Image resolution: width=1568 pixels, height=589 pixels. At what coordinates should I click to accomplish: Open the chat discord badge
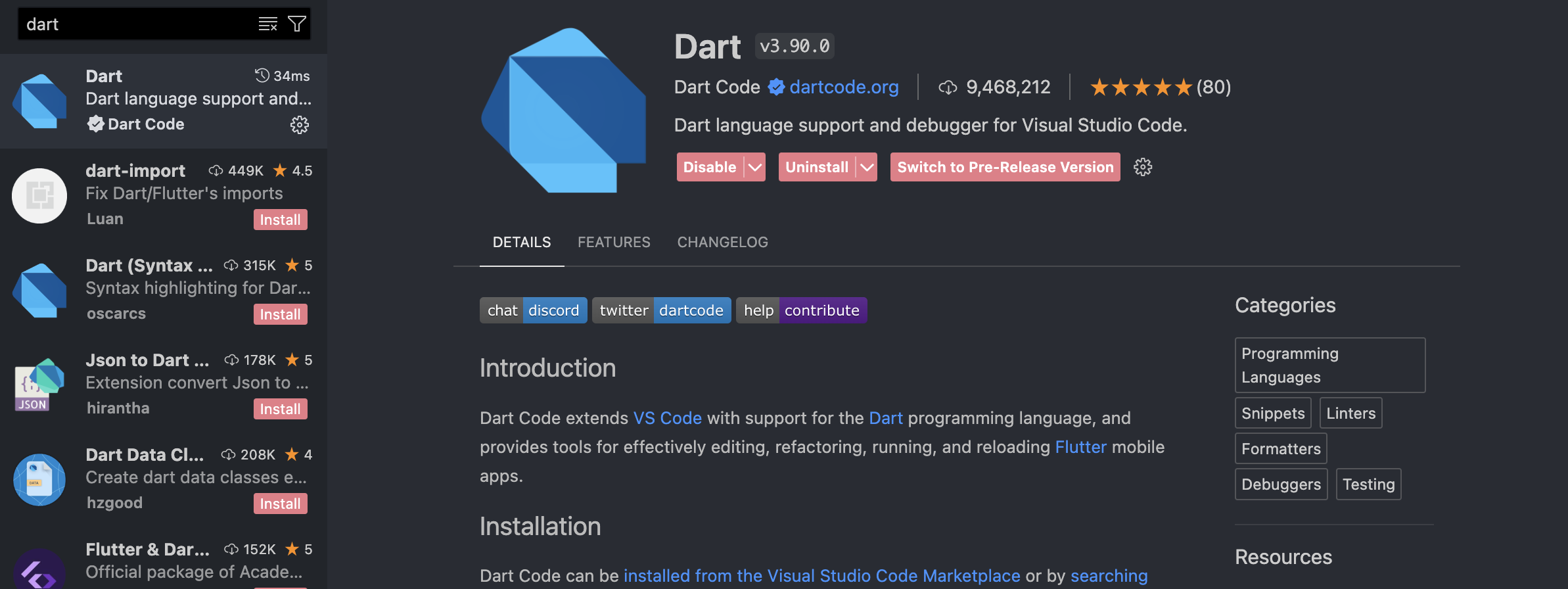point(533,310)
